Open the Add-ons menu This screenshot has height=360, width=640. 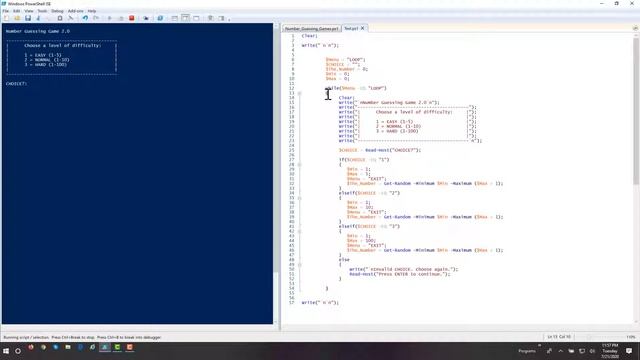(76, 11)
